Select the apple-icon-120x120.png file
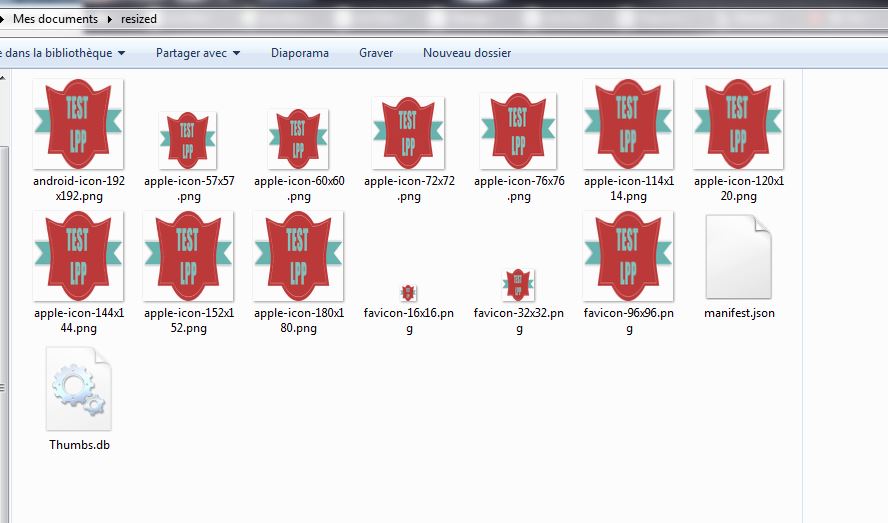The image size is (888, 523). pos(738,125)
